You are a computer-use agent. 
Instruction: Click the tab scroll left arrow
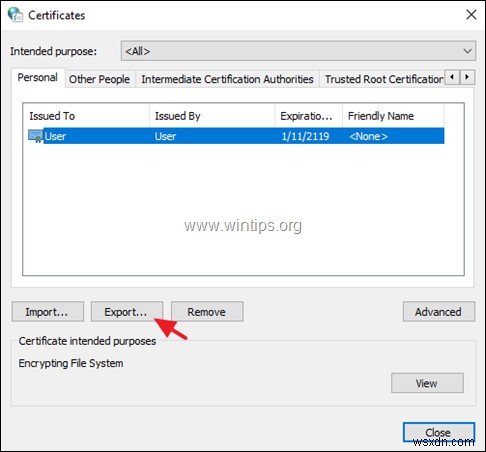point(452,77)
